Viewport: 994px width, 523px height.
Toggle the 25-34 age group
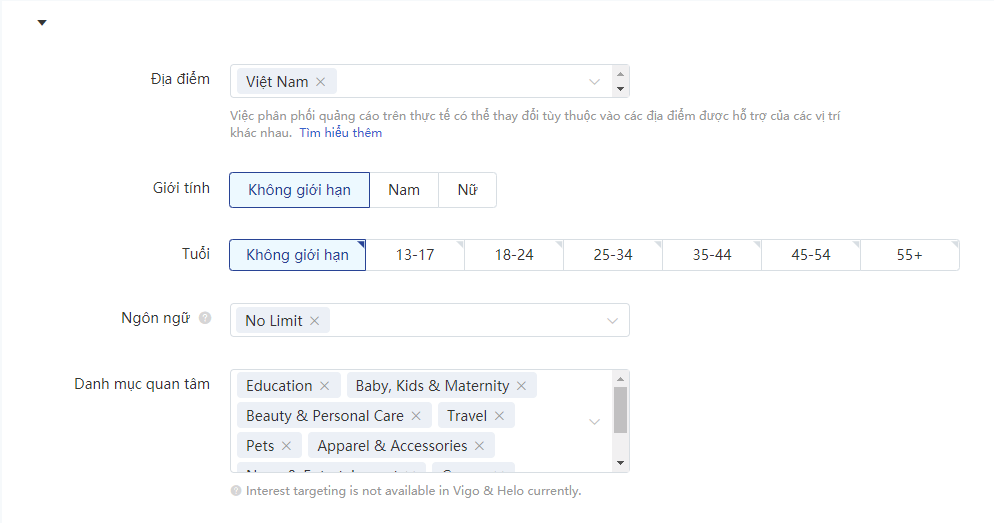coord(613,255)
